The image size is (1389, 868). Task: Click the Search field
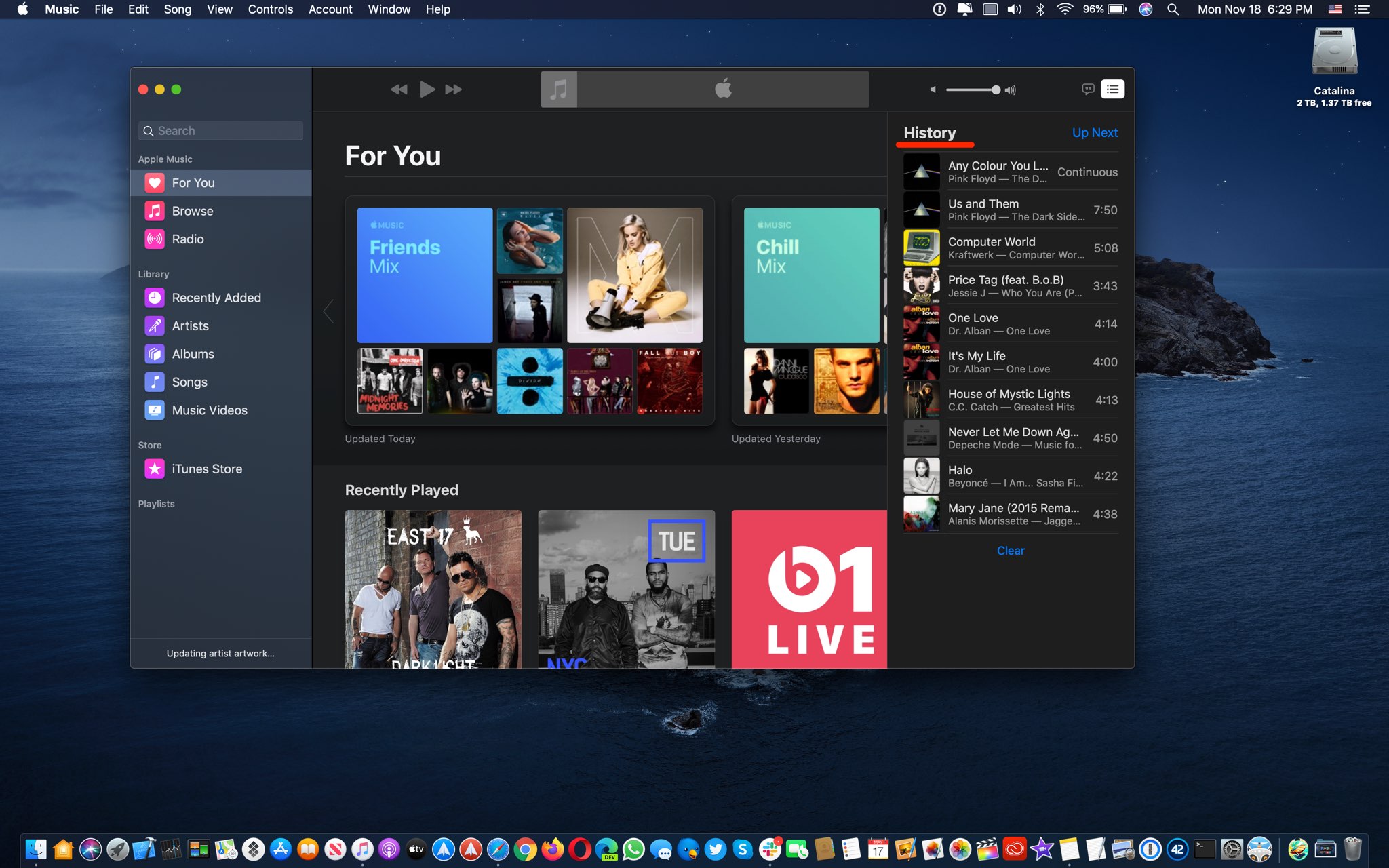tap(221, 131)
